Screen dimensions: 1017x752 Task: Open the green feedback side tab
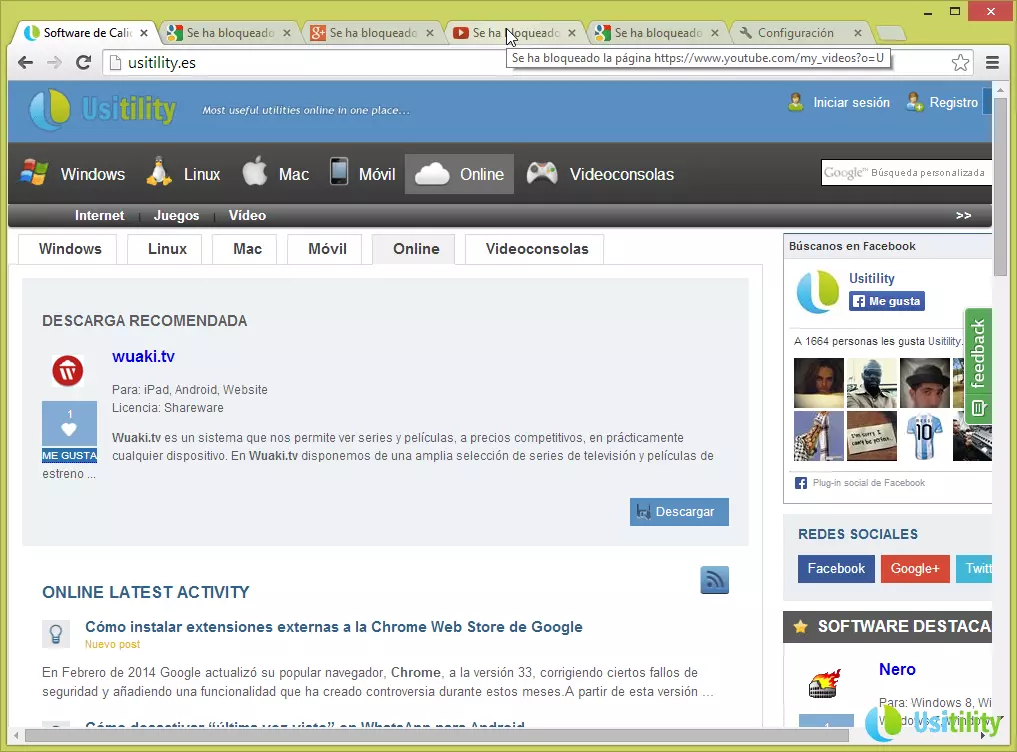[x=978, y=367]
